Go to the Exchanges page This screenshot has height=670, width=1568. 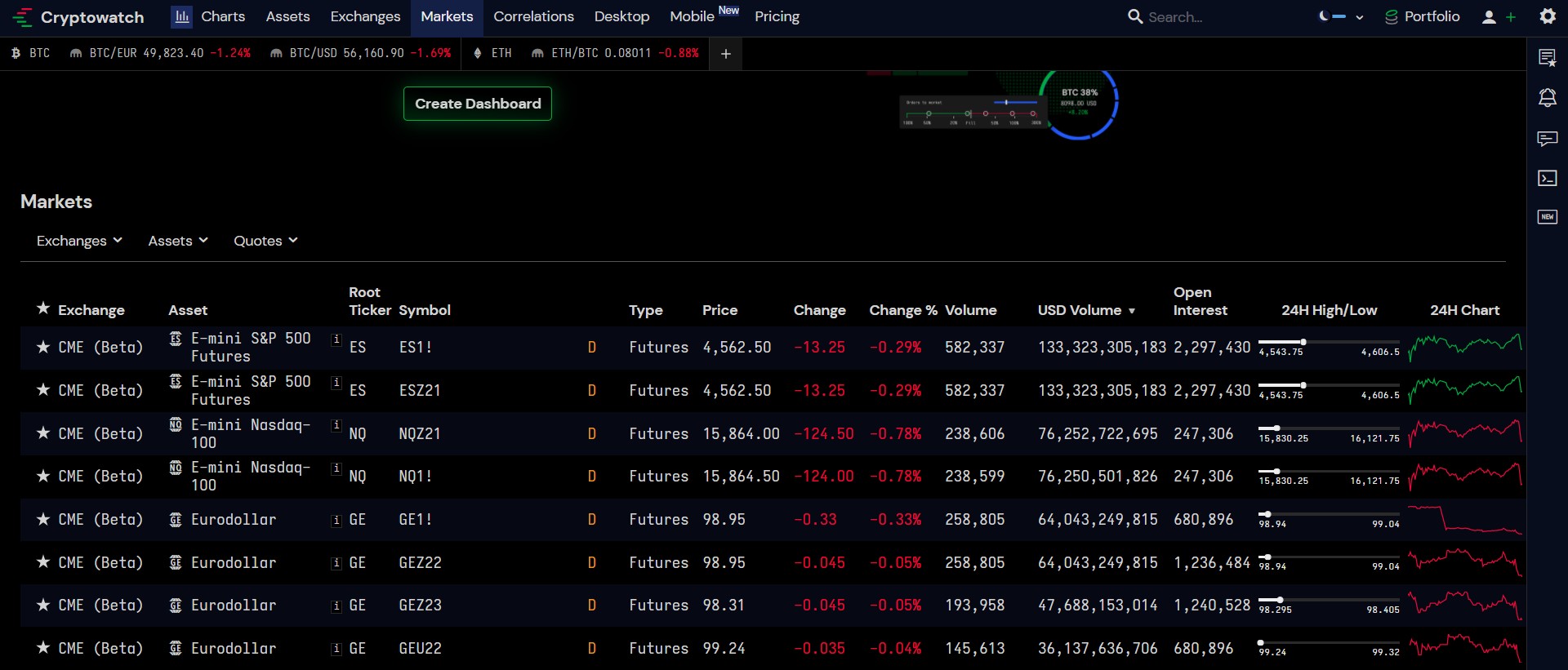click(365, 17)
